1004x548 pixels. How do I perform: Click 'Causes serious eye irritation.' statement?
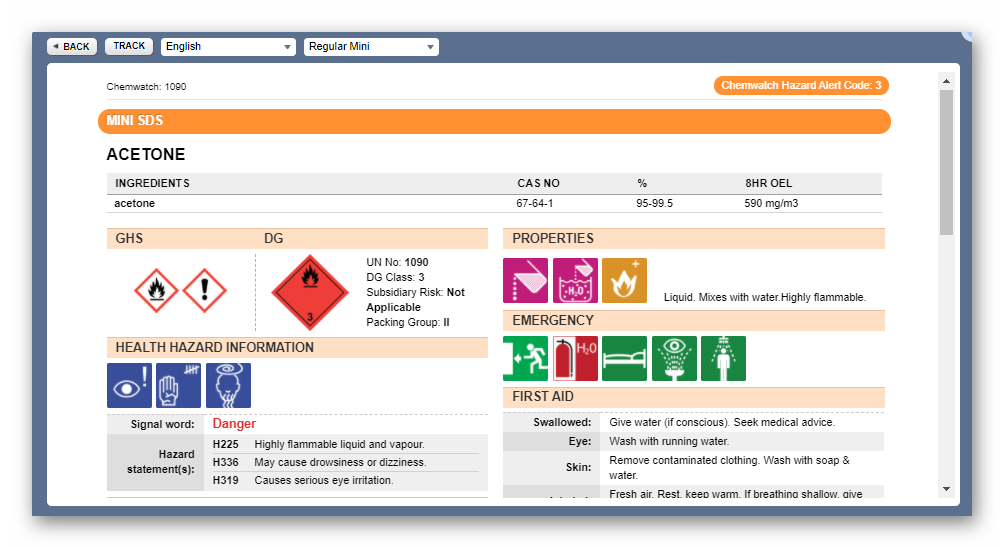click(324, 480)
